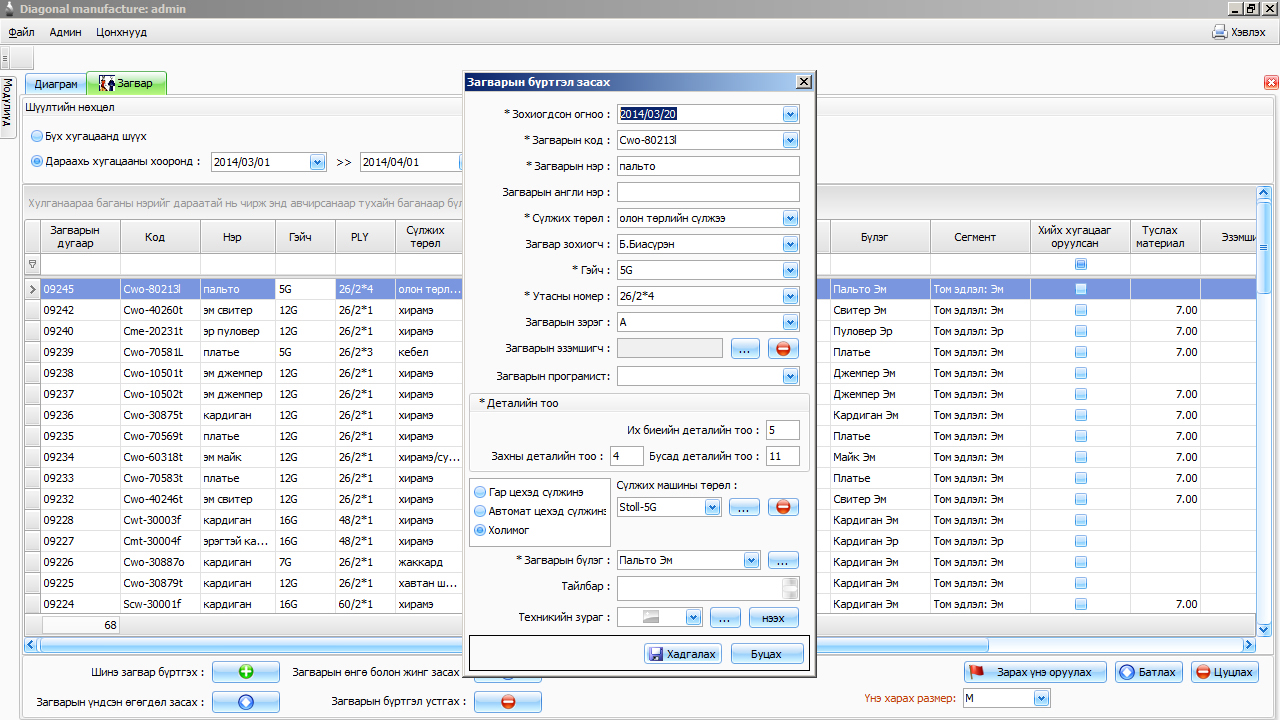
Task: Open the Цонхнууд menu
Action: coord(122,32)
